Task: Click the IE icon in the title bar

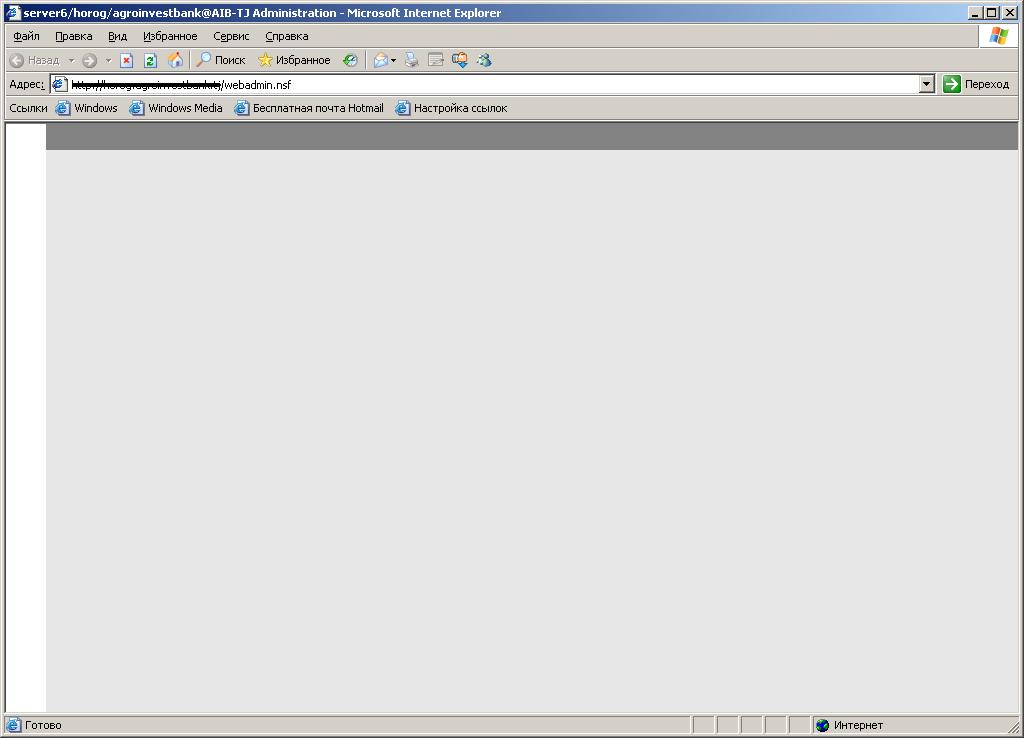Action: 13,12
